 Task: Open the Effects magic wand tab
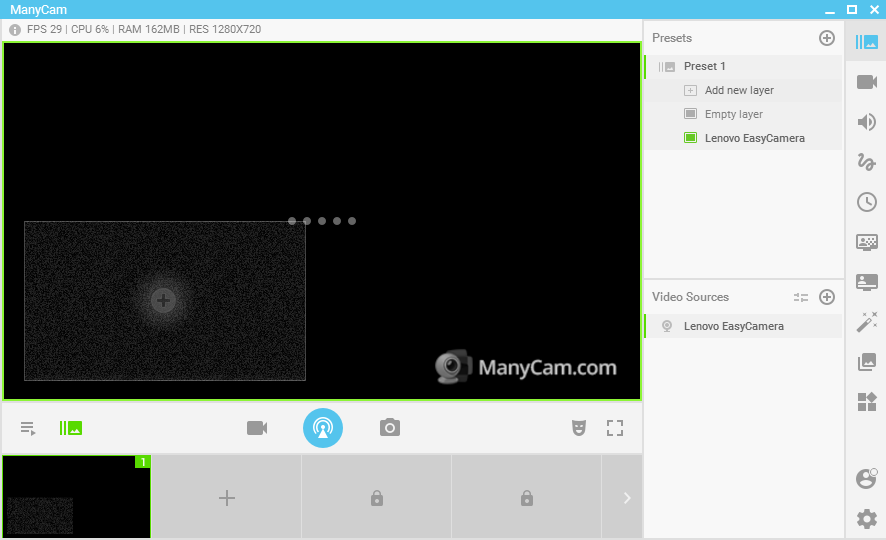coord(866,322)
